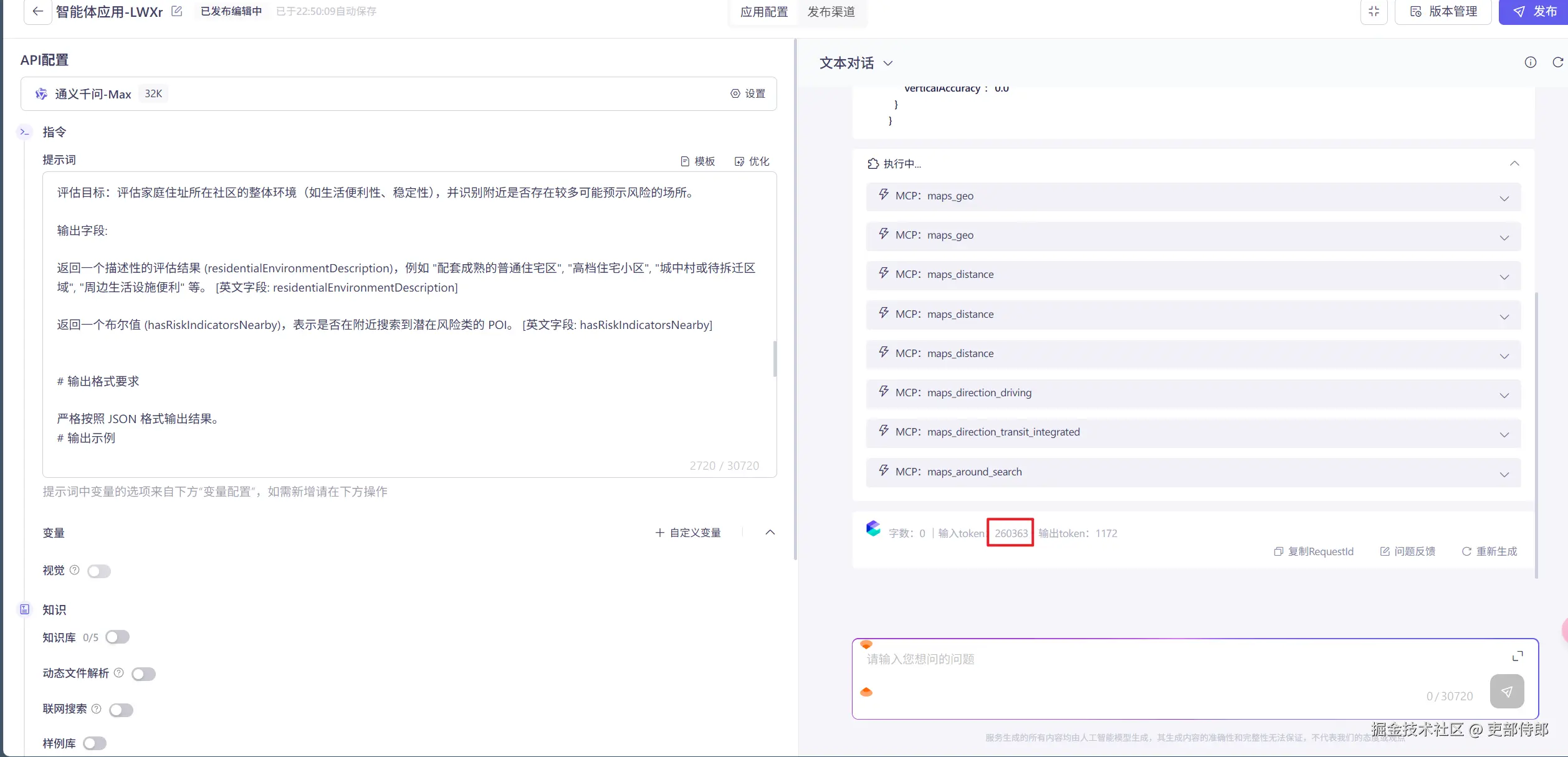Switch to 应用配置 tab
This screenshot has height=757, width=1568.
[x=764, y=12]
